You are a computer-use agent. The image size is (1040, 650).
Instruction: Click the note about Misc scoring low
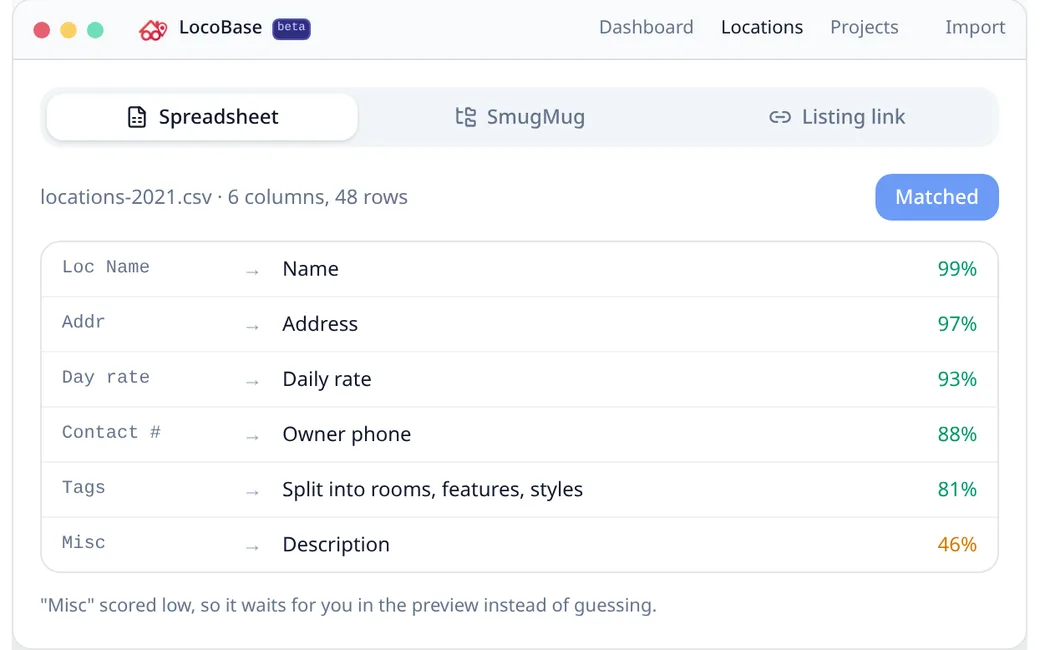tap(348, 605)
